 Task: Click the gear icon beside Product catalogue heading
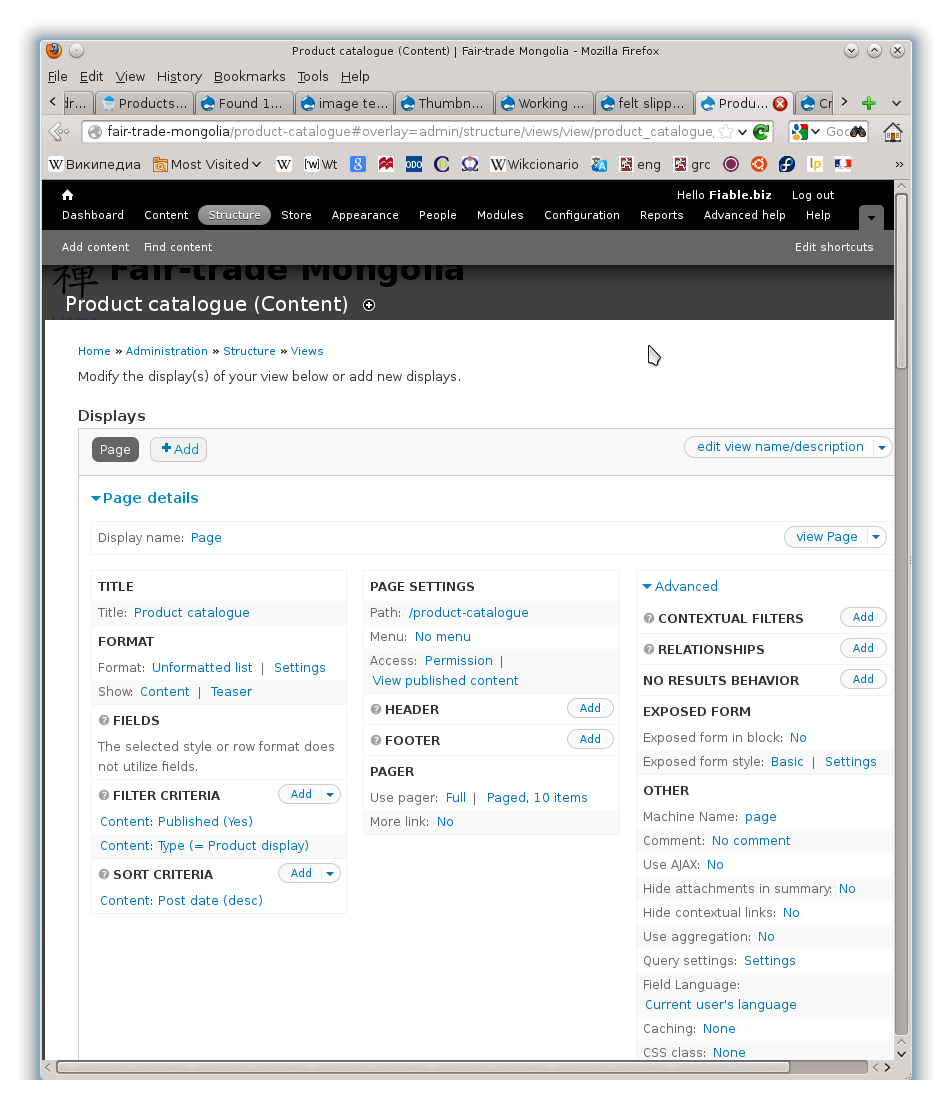368,305
